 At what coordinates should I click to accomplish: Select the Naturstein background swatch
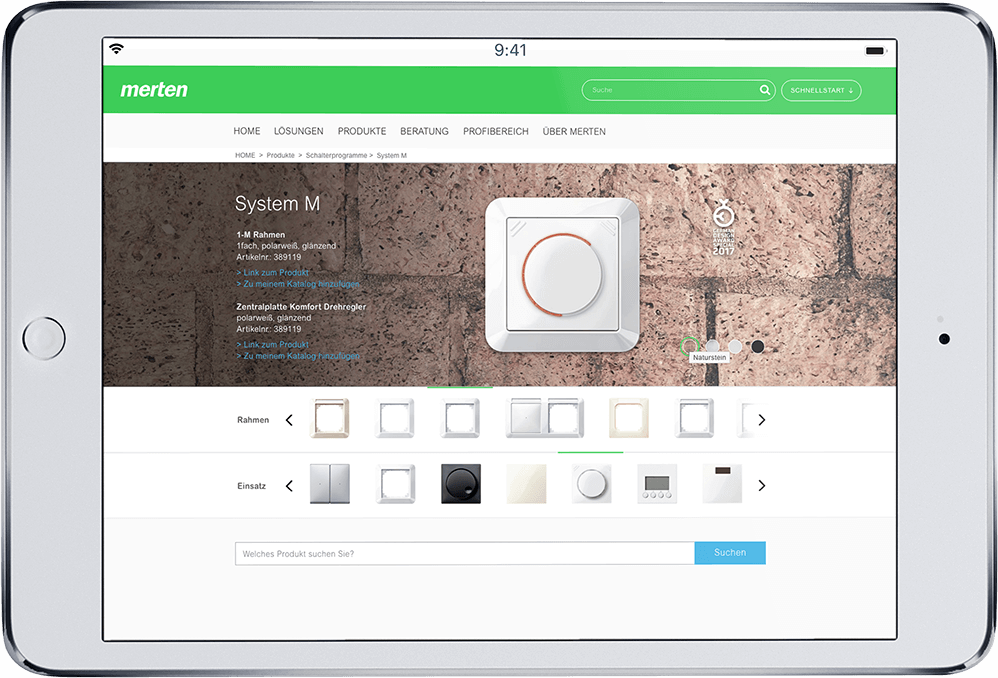[x=689, y=346]
